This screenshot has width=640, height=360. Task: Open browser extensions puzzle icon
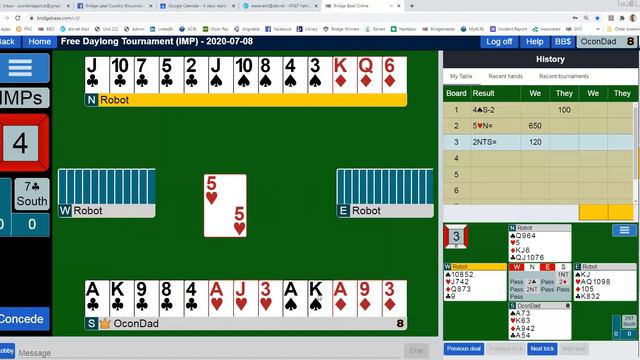point(622,18)
